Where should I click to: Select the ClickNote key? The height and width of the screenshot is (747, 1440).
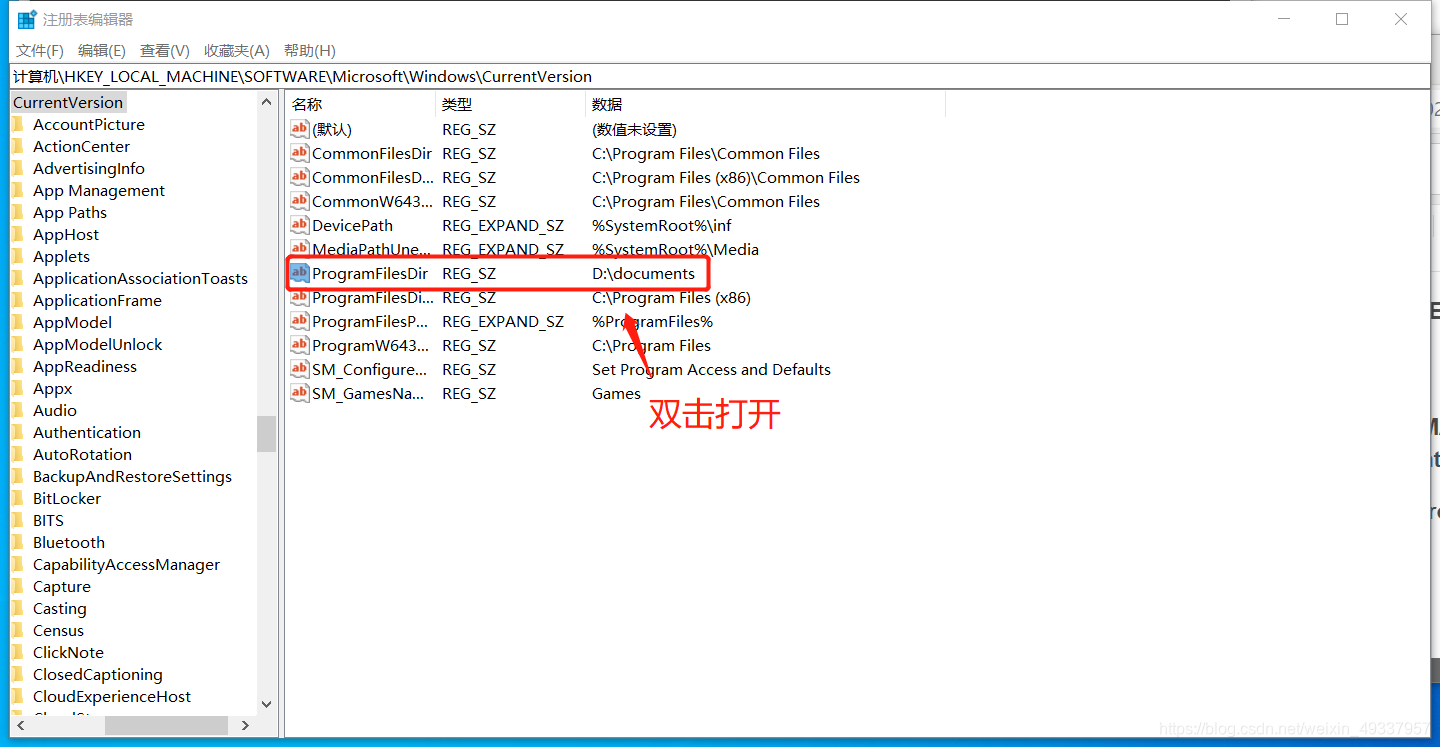[68, 653]
